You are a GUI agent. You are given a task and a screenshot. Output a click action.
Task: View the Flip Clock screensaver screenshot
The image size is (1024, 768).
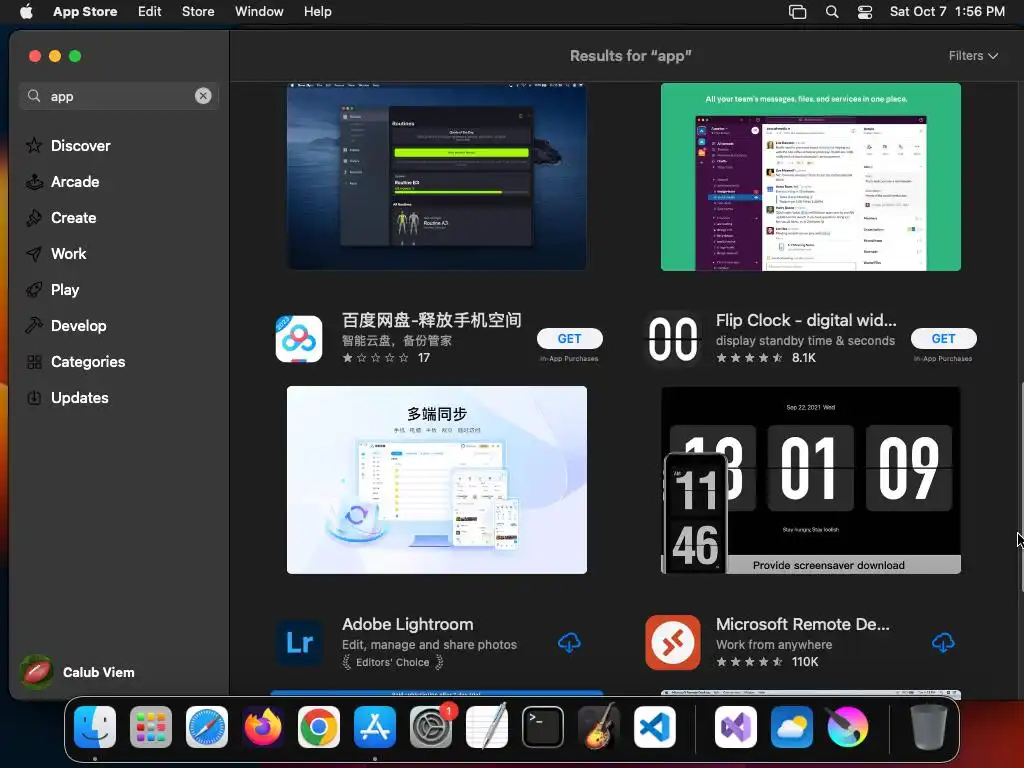[810, 480]
